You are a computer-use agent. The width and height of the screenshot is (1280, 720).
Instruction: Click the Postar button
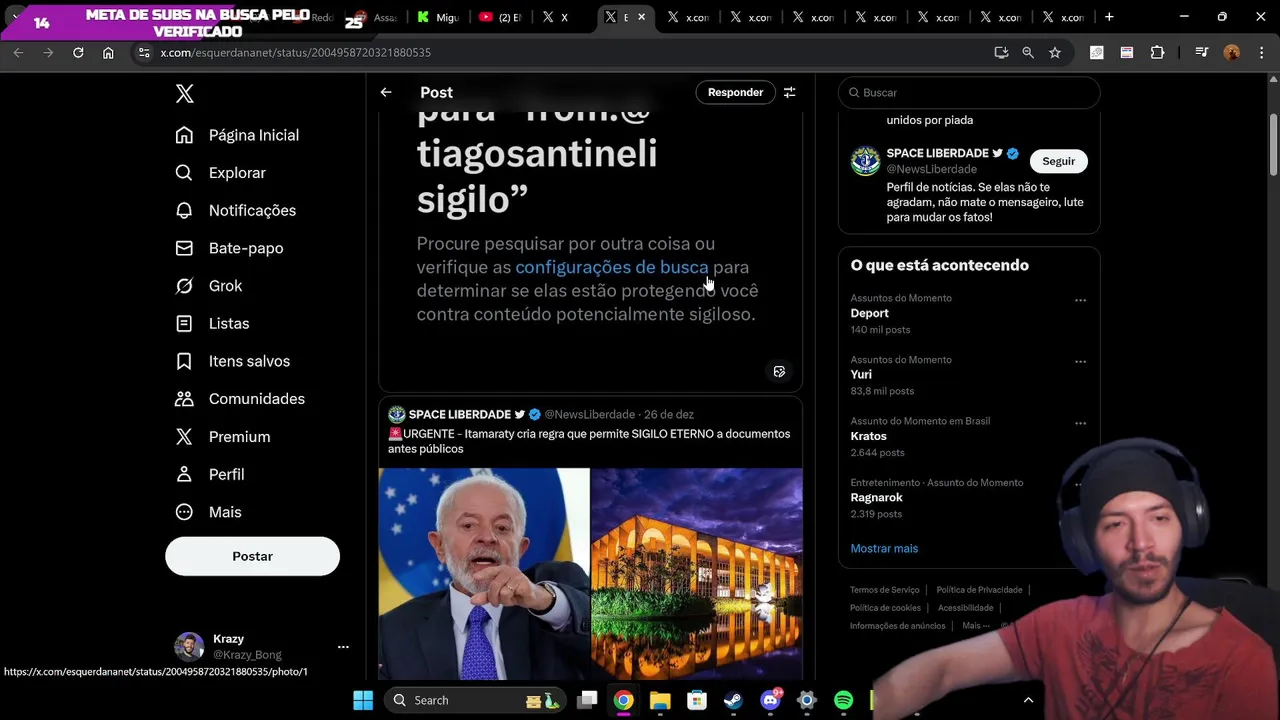pyautogui.click(x=252, y=556)
